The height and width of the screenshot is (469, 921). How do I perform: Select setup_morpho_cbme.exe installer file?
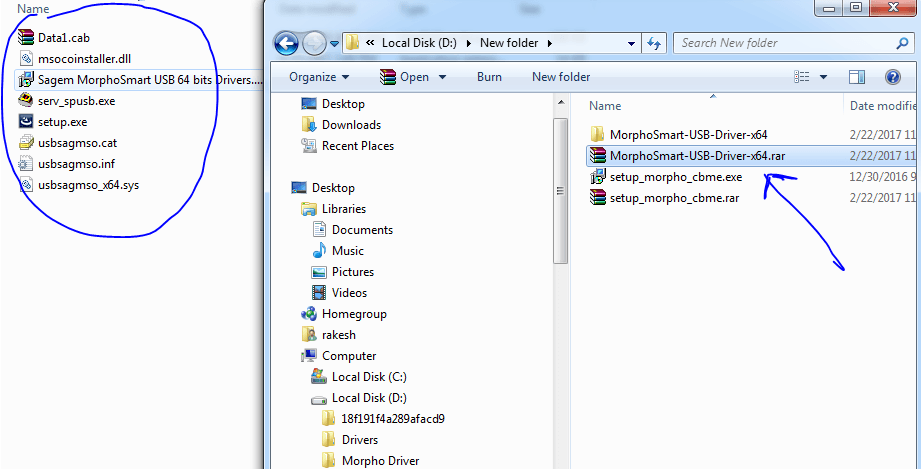(x=675, y=177)
